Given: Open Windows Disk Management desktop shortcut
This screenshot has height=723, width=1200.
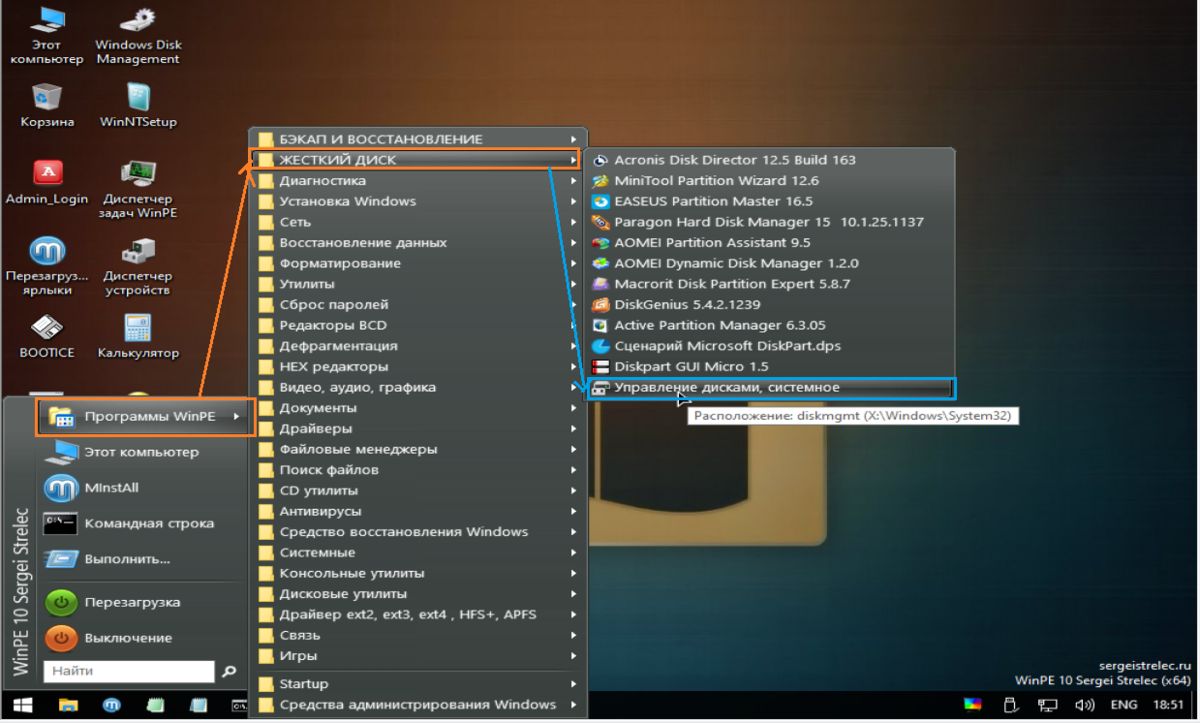Looking at the screenshot, I should click(138, 35).
